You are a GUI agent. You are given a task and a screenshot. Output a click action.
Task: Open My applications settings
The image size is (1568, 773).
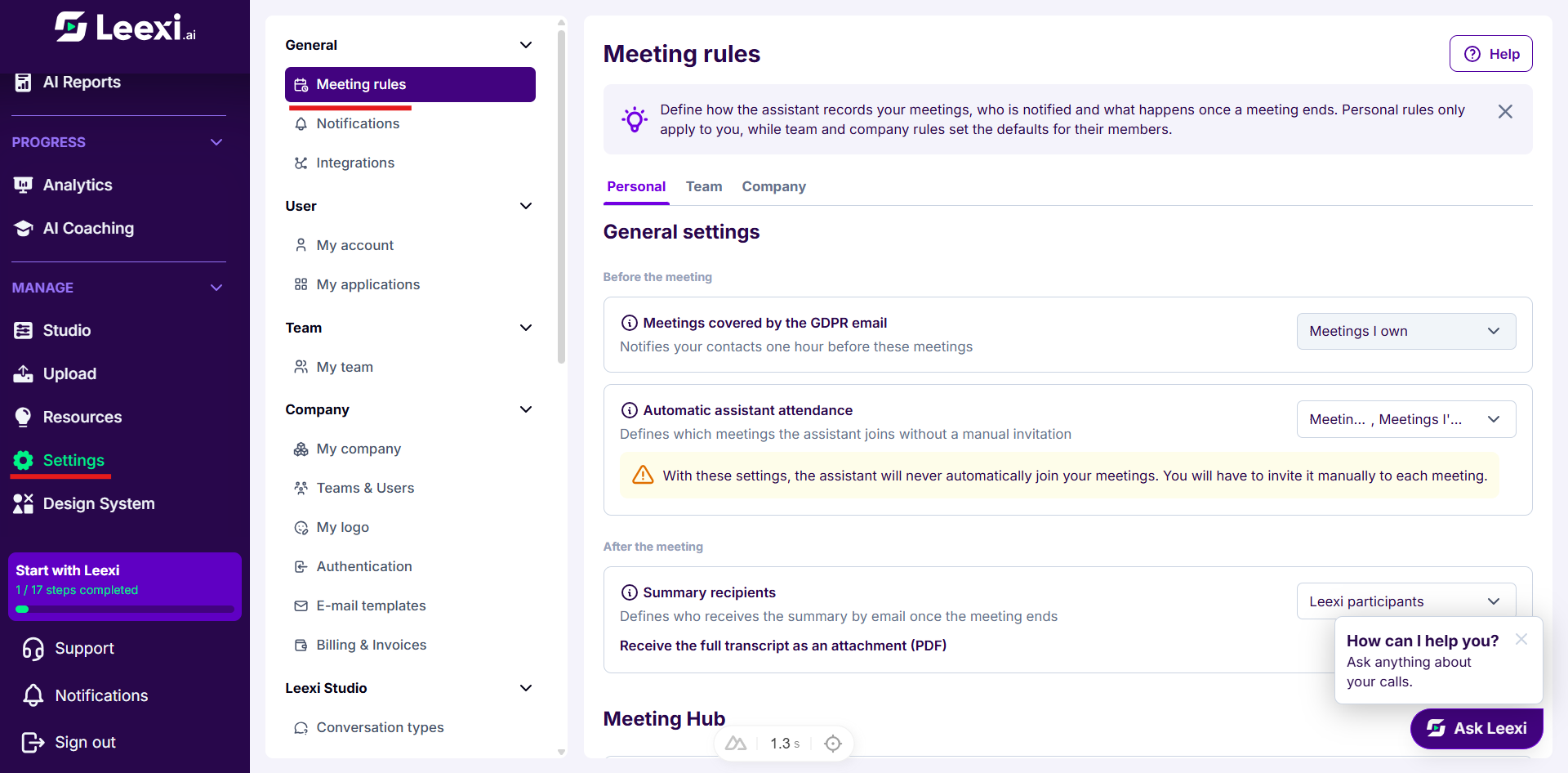point(410,285)
